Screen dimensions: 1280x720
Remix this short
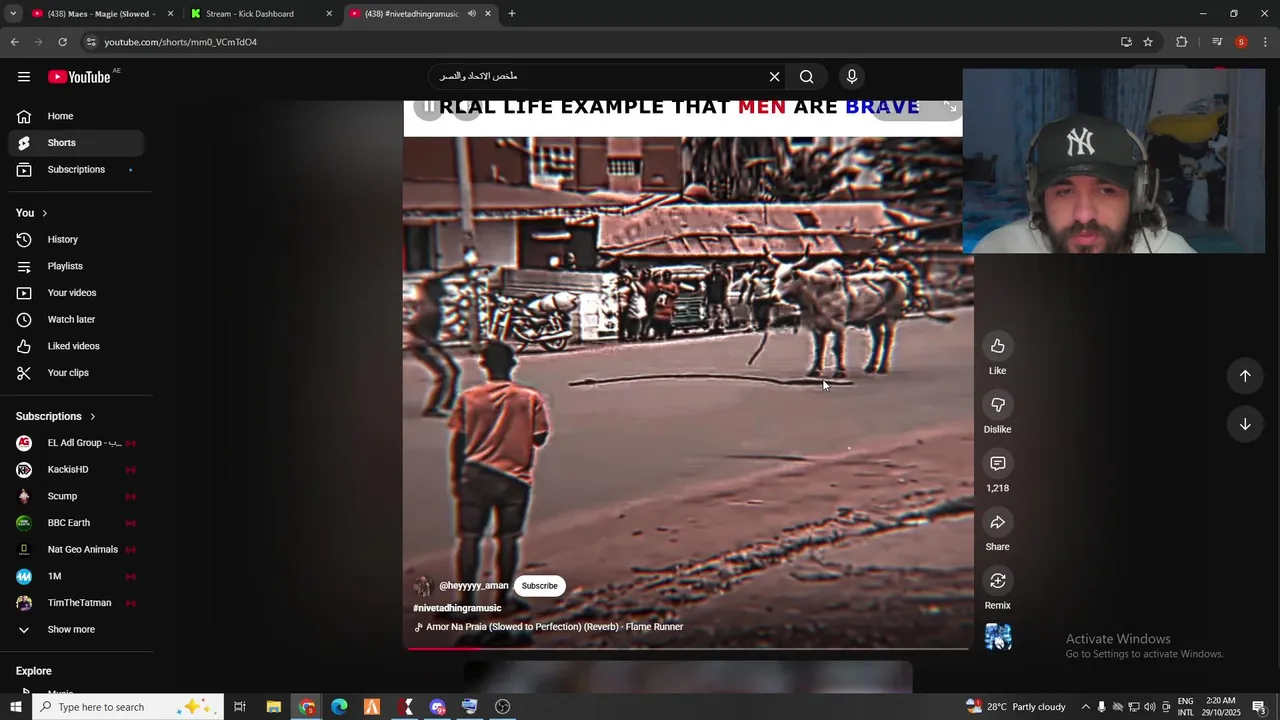click(x=997, y=581)
